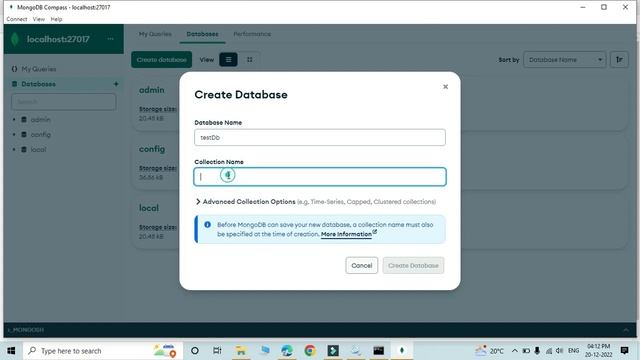
Task: Open the Windows Start menu
Action: [11, 351]
